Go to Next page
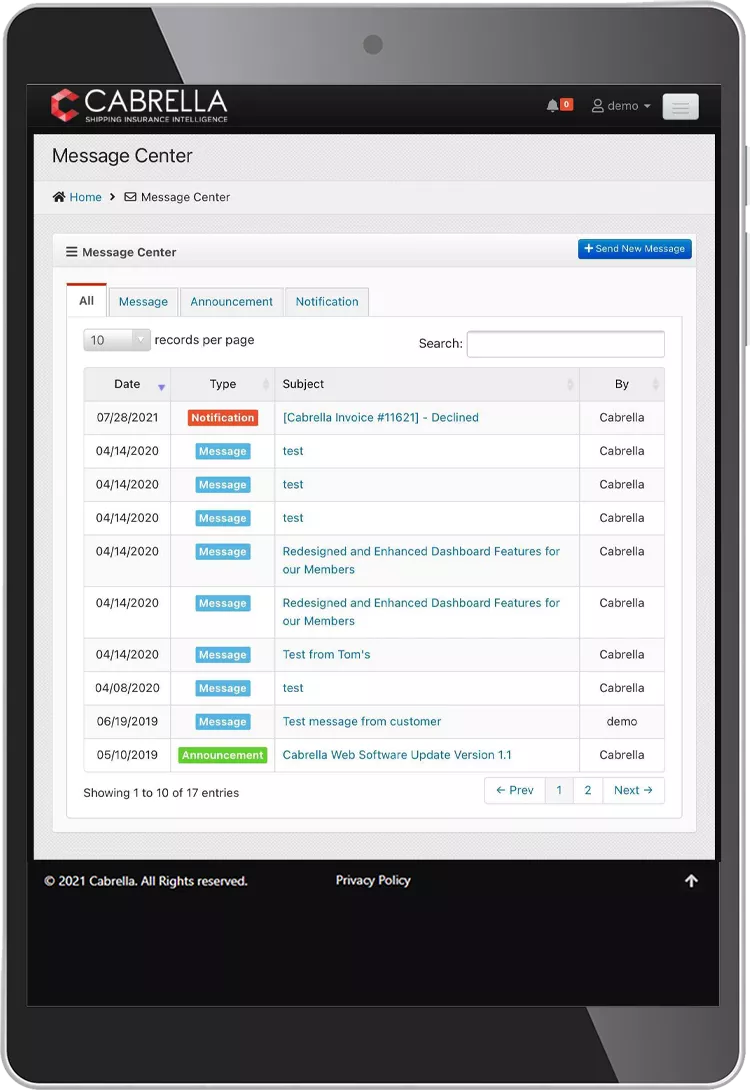Image resolution: width=750 pixels, height=1090 pixels. 633,790
